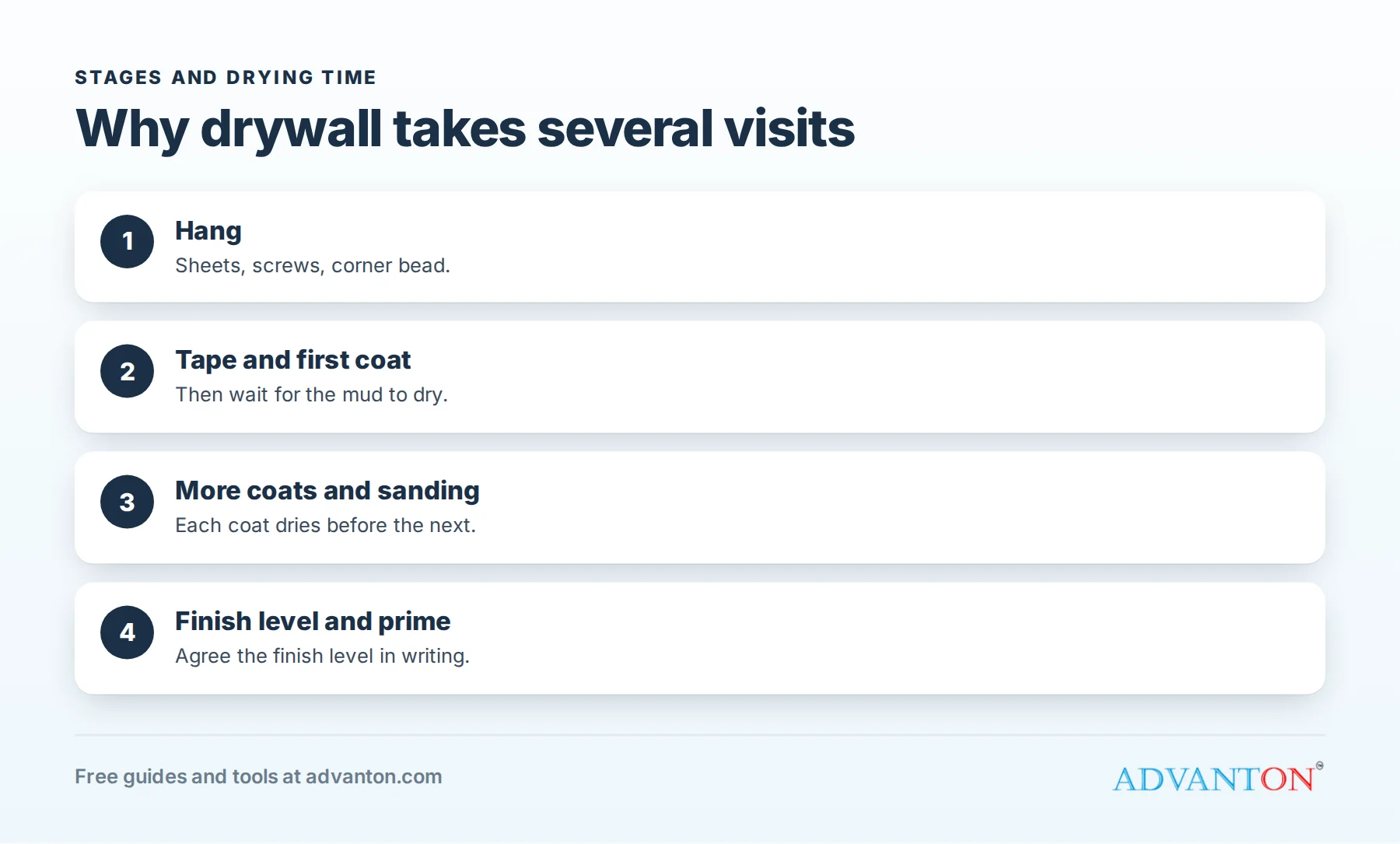Click the horizontal divider above the footer

700,735
